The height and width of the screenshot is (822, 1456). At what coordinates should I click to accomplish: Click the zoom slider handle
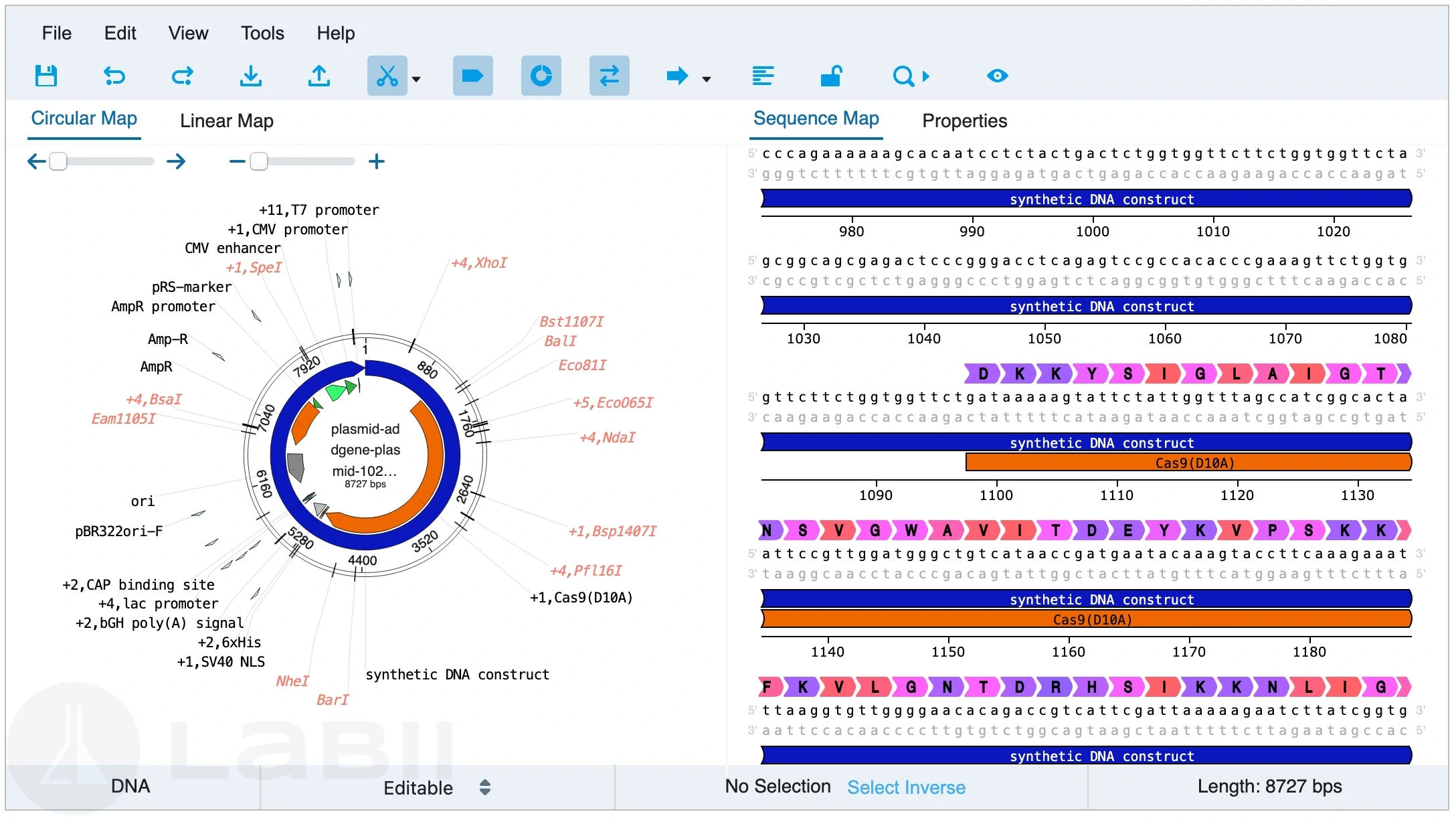259,161
